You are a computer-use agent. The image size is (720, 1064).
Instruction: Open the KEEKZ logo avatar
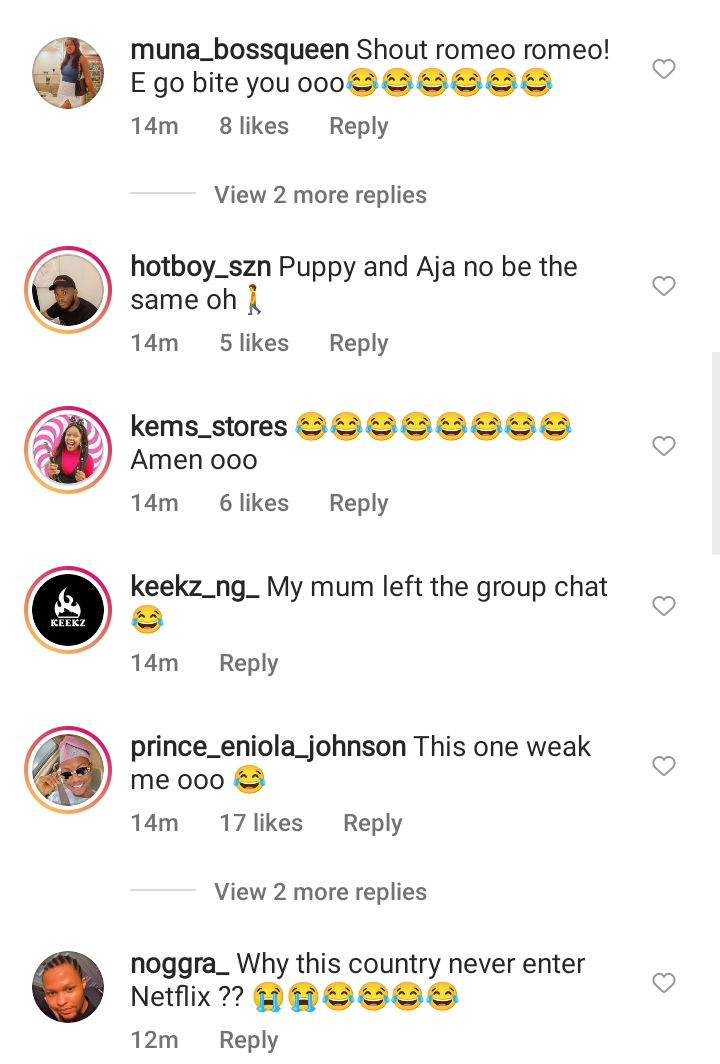[68, 609]
